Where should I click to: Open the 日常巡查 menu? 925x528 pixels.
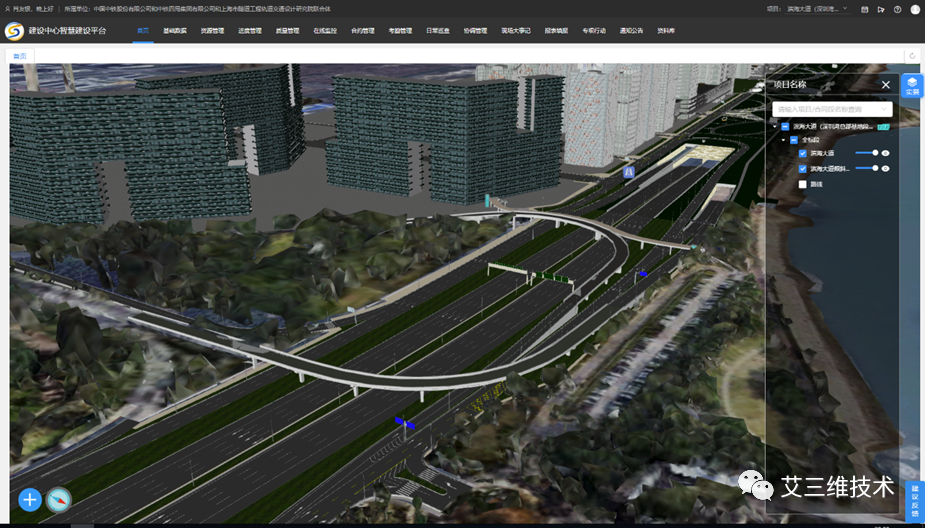point(438,31)
